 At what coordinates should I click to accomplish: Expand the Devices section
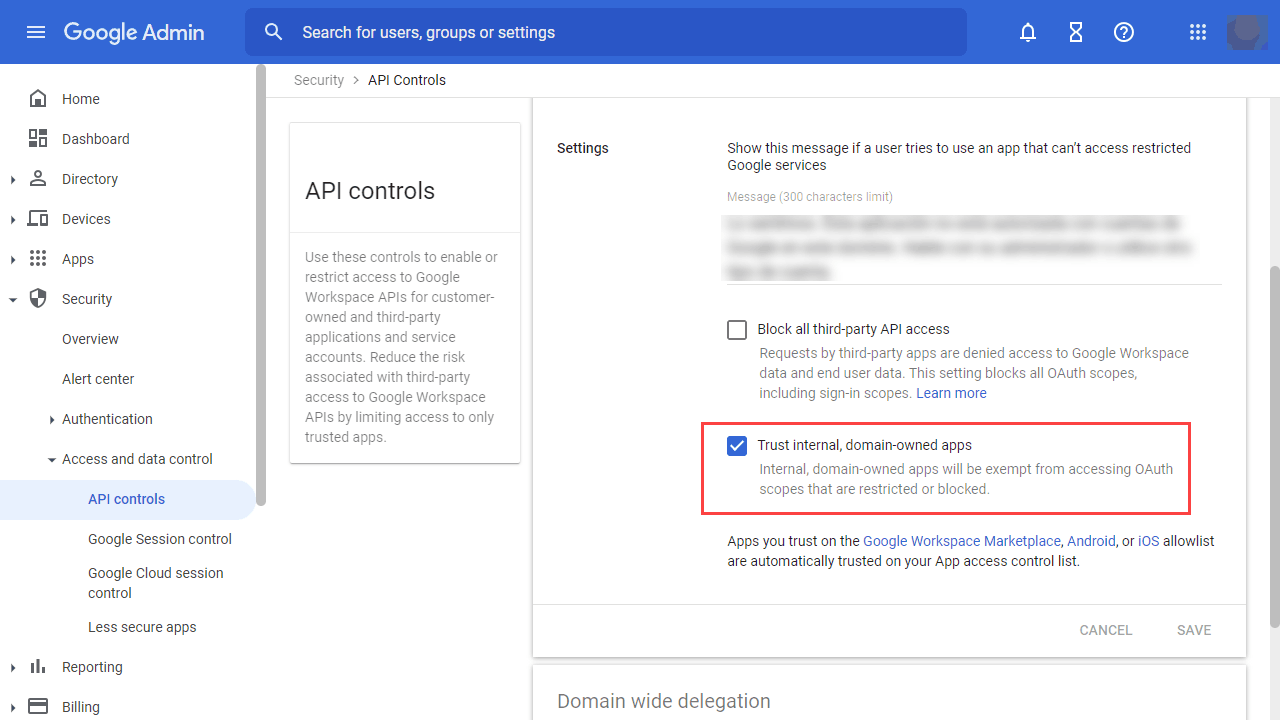pos(13,218)
